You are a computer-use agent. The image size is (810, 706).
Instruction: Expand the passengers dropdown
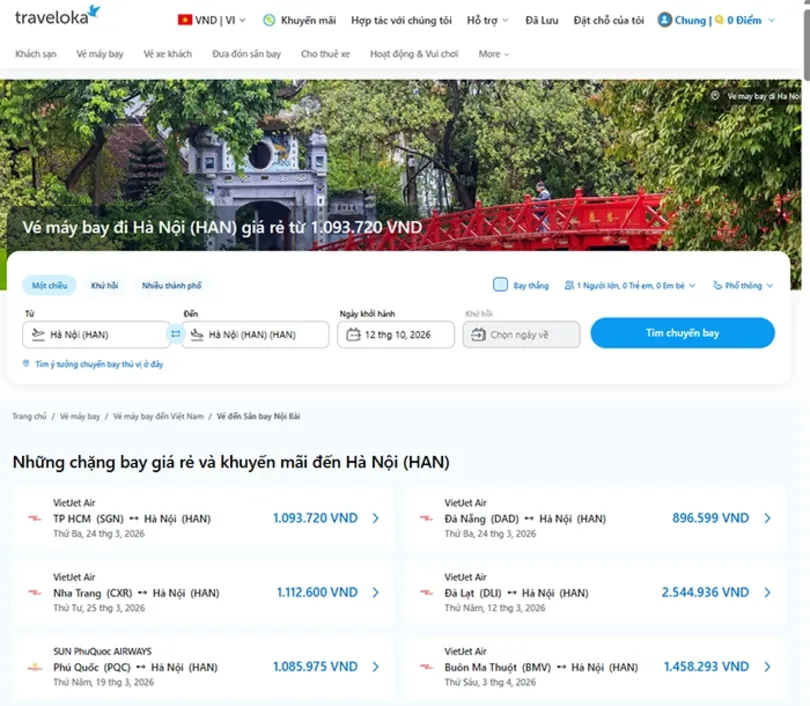[630, 286]
